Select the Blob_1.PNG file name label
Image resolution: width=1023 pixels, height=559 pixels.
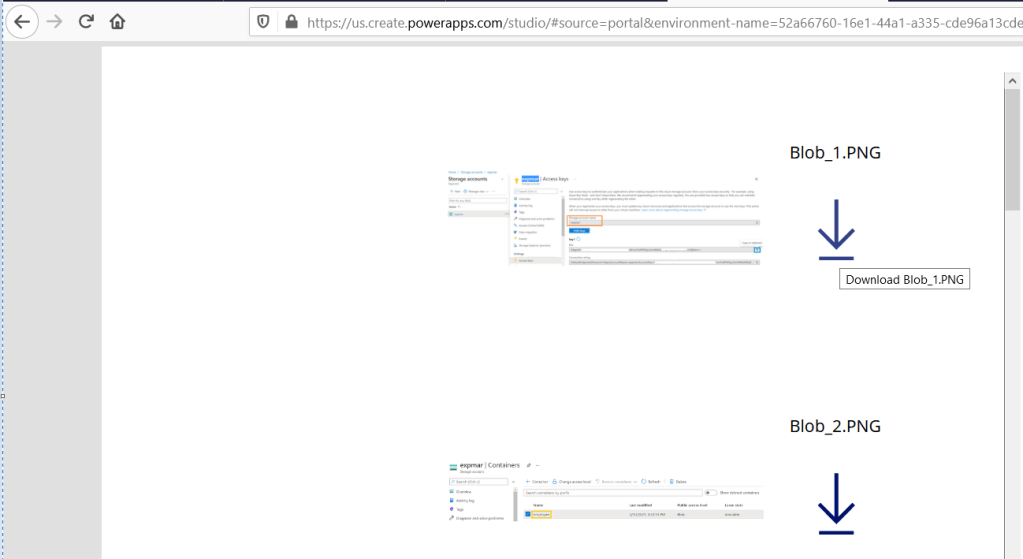834,152
